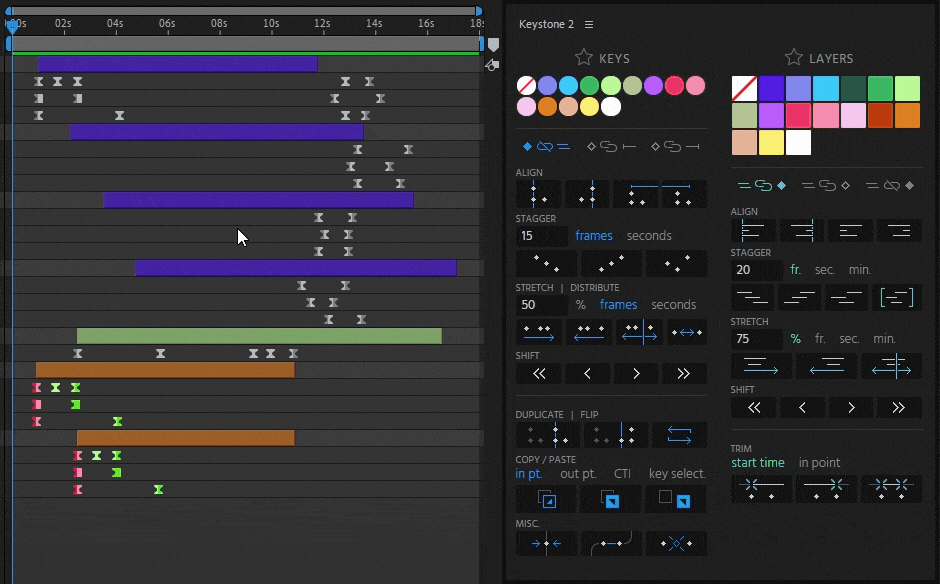
Task: Stagger keys ascending icon
Action: (611, 263)
